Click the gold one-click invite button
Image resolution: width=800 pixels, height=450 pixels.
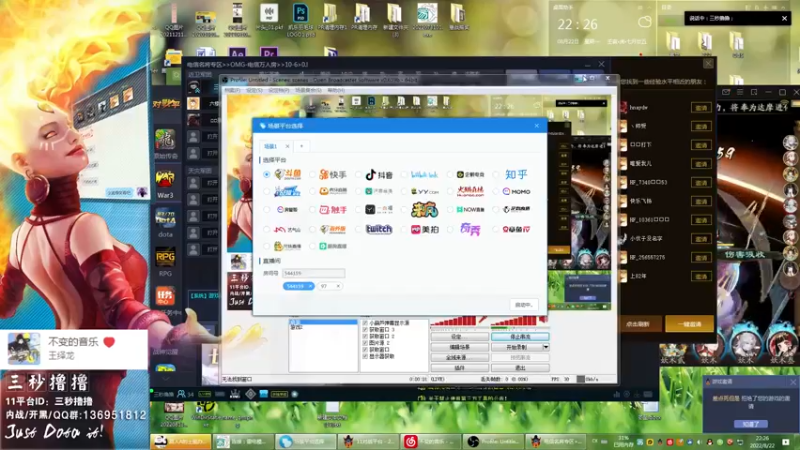point(689,324)
